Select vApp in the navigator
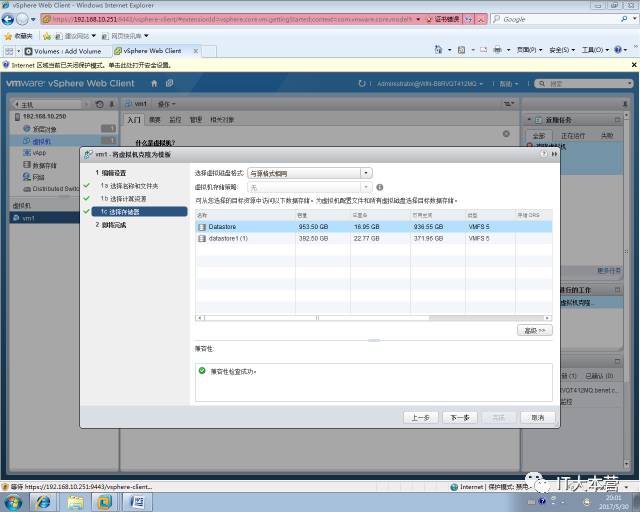 (39, 153)
